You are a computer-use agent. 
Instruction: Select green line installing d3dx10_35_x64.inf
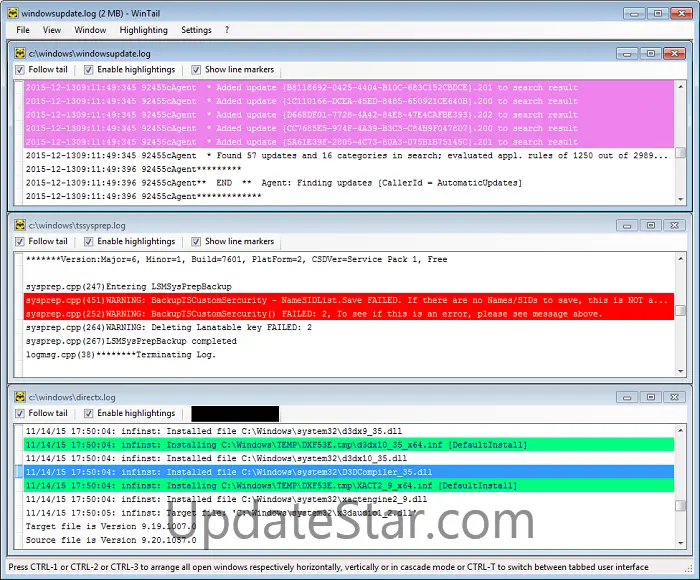pos(349,445)
